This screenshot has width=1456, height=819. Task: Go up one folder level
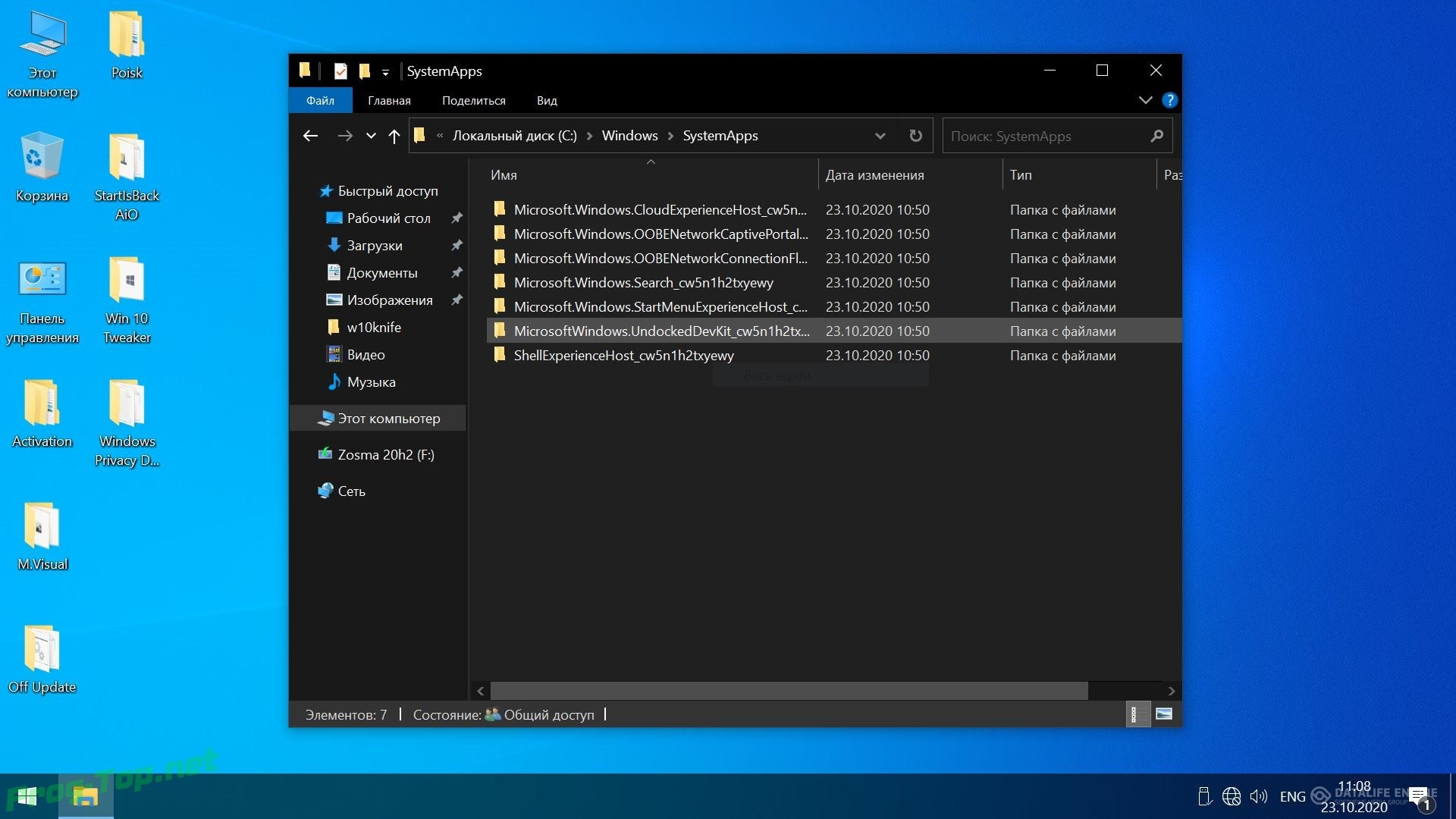click(x=394, y=136)
